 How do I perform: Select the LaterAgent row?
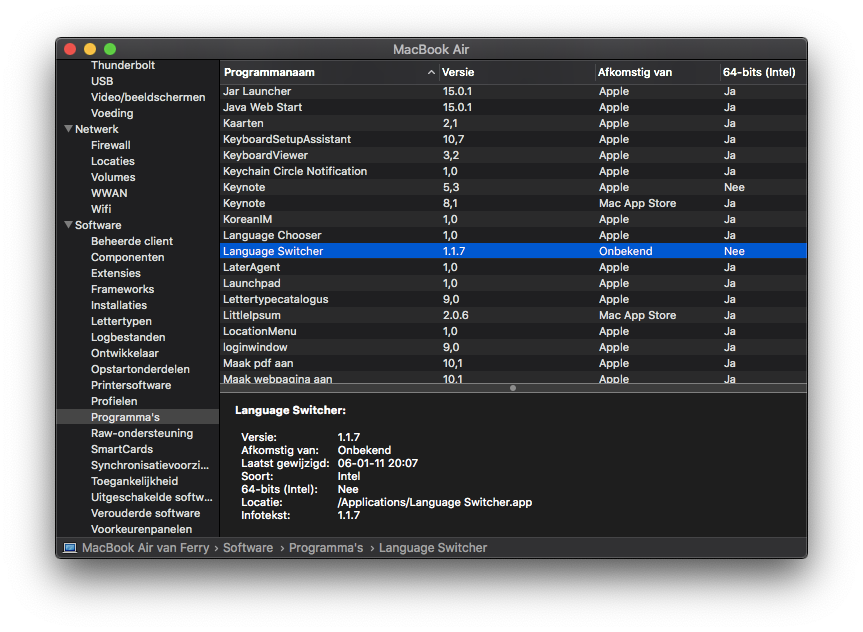[x=514, y=267]
